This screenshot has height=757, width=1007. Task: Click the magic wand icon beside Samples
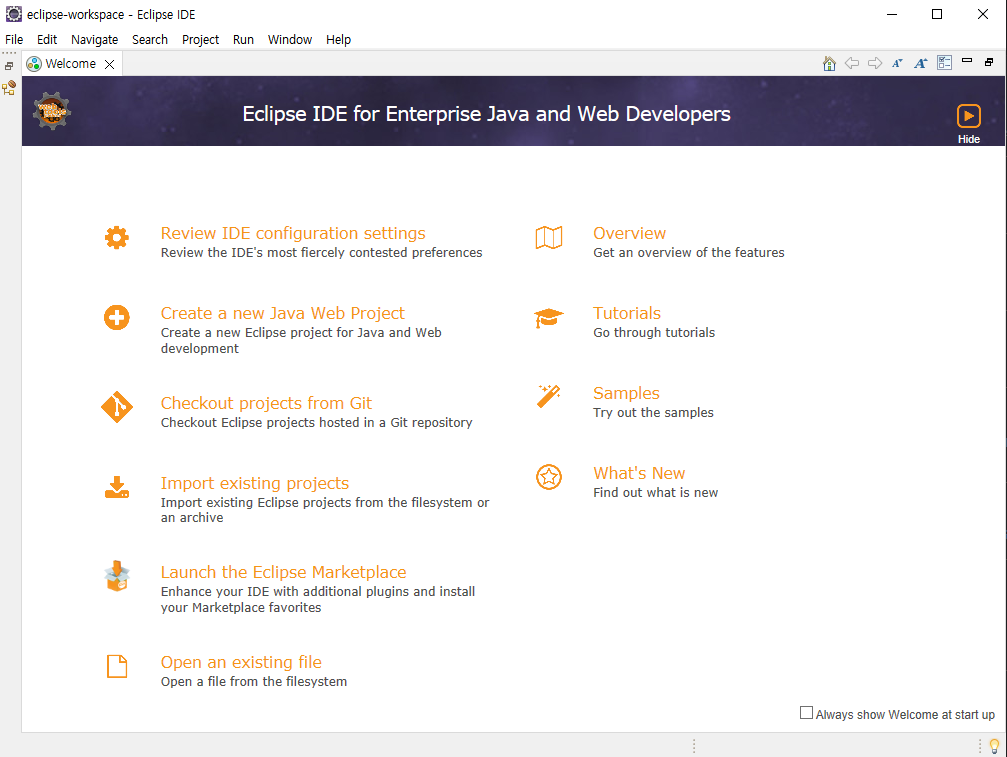point(548,396)
